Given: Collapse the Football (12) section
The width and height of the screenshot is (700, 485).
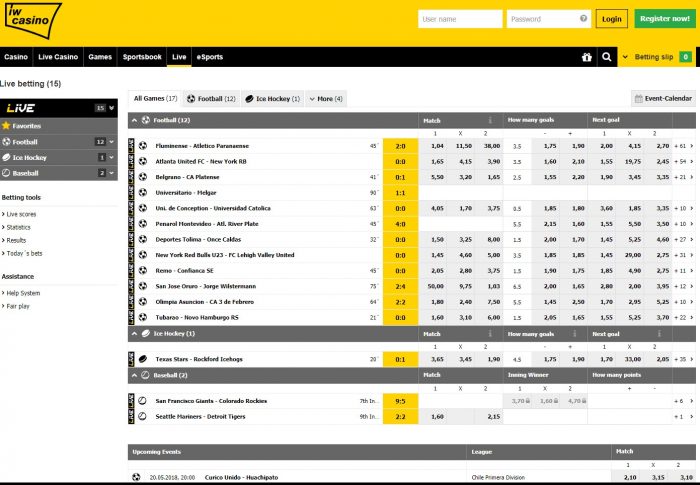Looking at the screenshot, I should click(x=134, y=120).
